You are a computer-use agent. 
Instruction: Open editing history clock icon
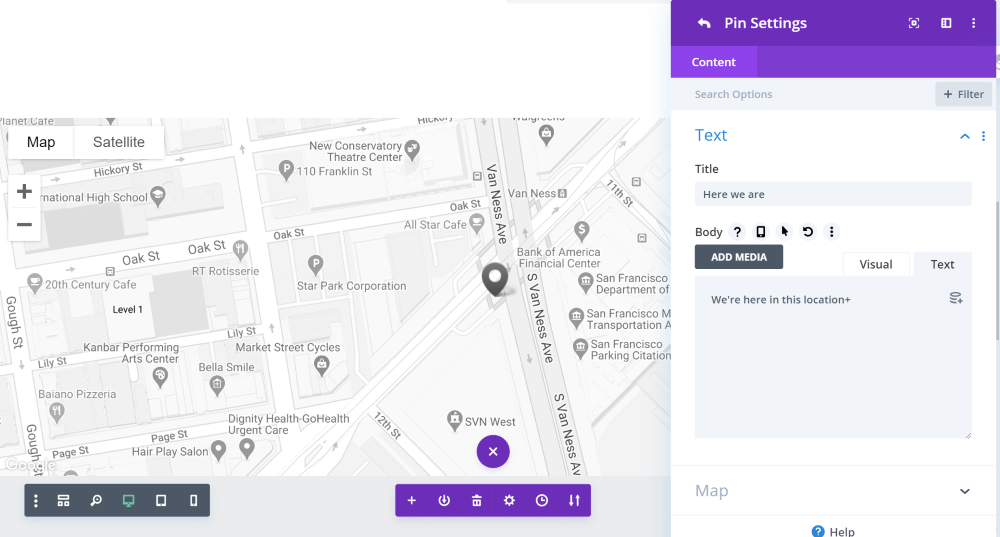(x=541, y=501)
